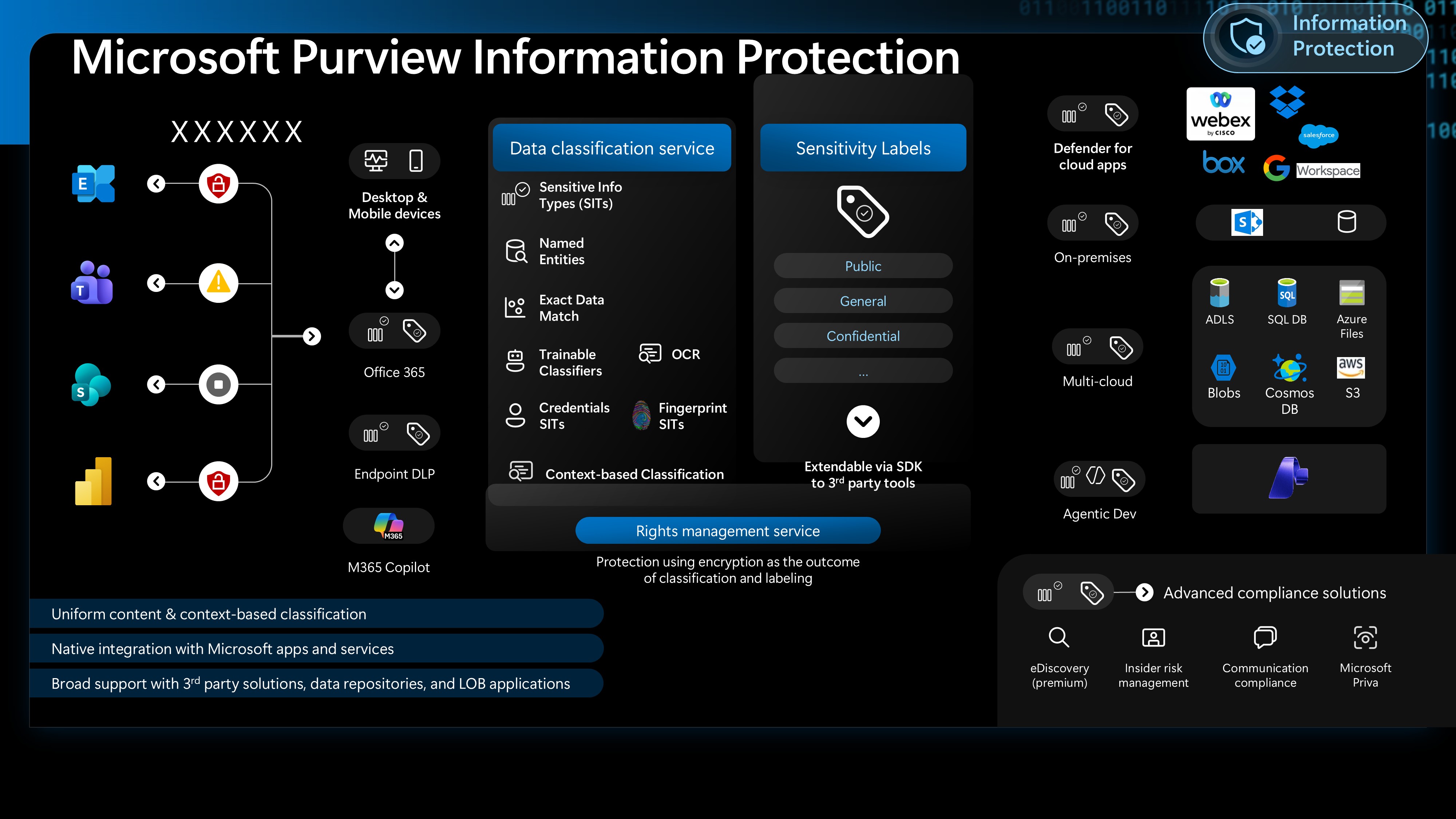
Task: Select the Data classification service header
Action: pos(612,148)
